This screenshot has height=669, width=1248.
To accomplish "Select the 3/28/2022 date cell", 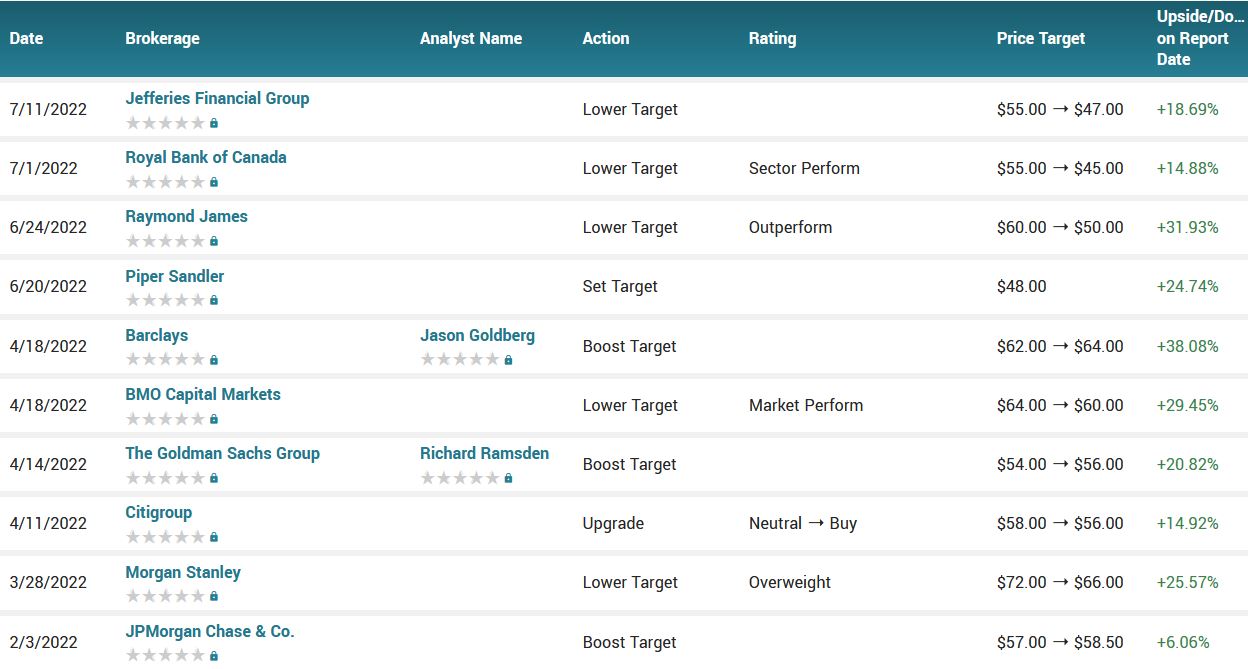I will (x=48, y=582).
